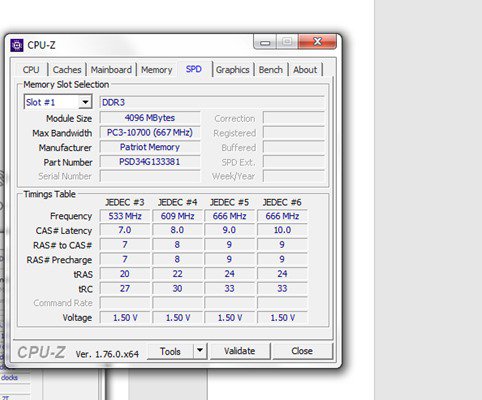Click the JEDEC #3 voltage 1.50 V
This screenshot has height=400, width=482.
125,318
